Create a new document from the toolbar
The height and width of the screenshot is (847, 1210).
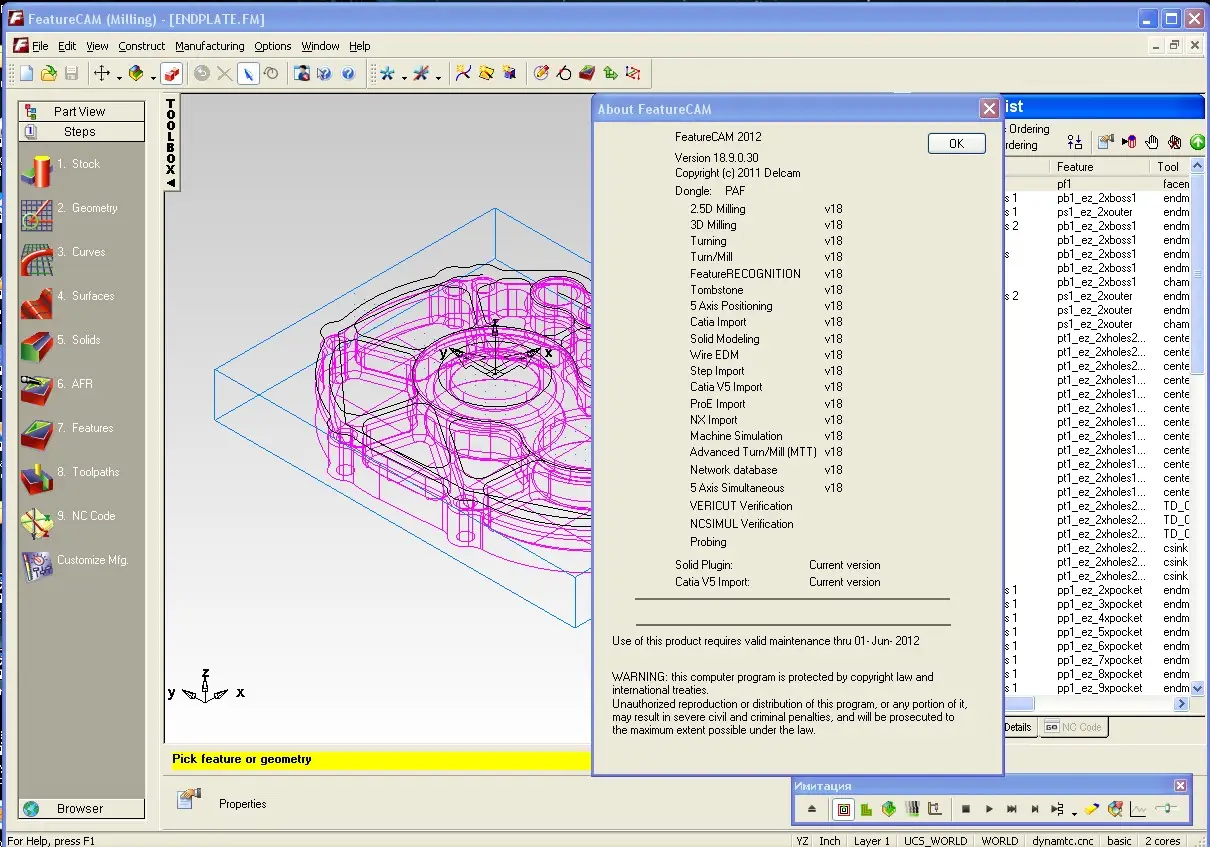(x=27, y=73)
